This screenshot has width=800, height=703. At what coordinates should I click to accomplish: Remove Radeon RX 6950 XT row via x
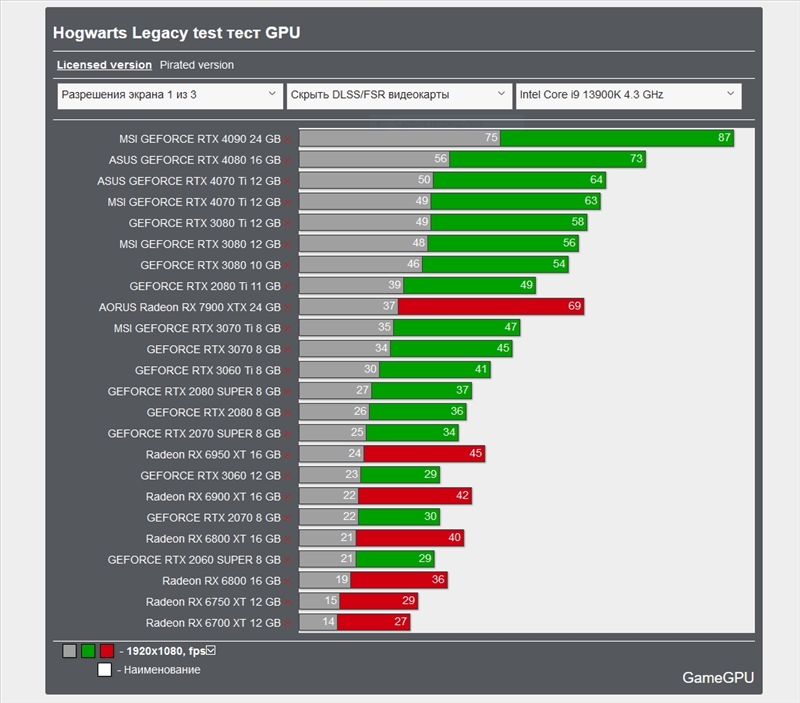coord(288,455)
